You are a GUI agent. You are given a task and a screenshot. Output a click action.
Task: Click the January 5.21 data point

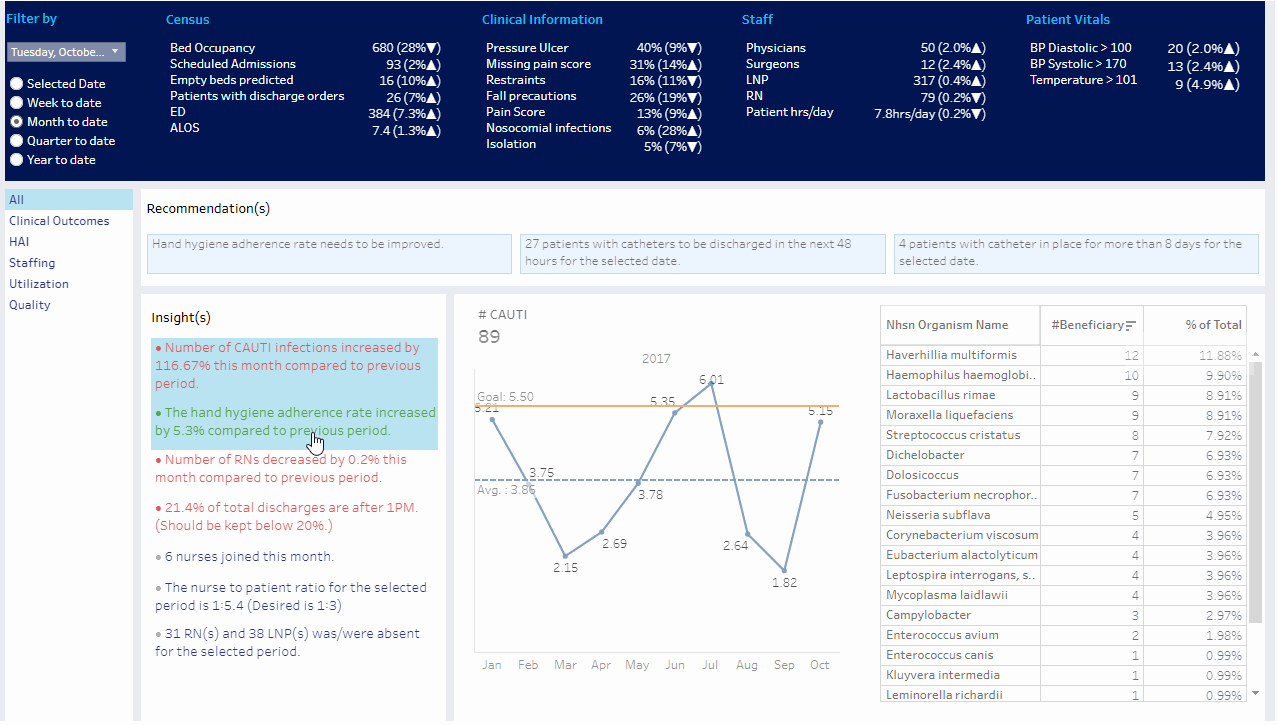tap(492, 419)
